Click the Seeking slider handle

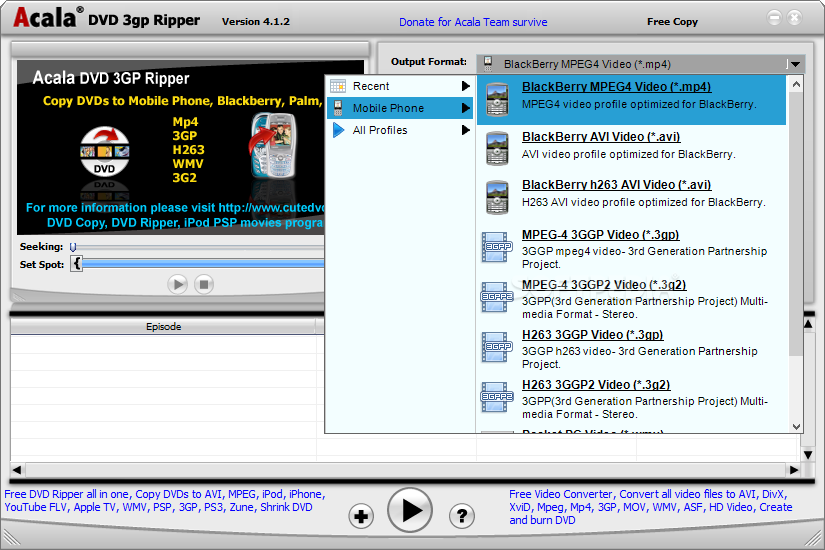coord(73,247)
